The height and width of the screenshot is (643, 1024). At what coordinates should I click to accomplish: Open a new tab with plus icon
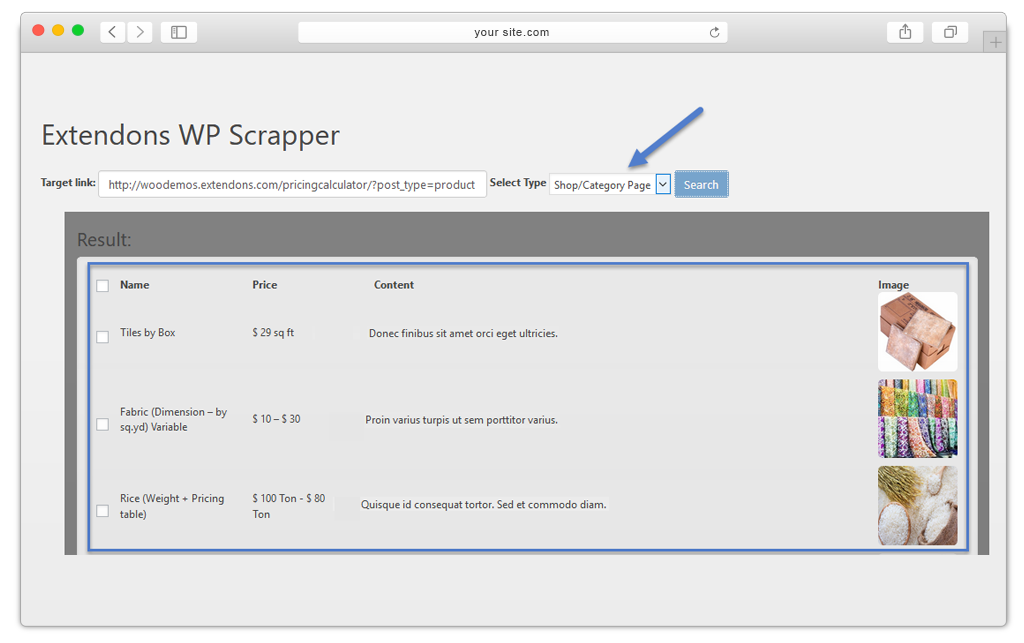[x=994, y=42]
